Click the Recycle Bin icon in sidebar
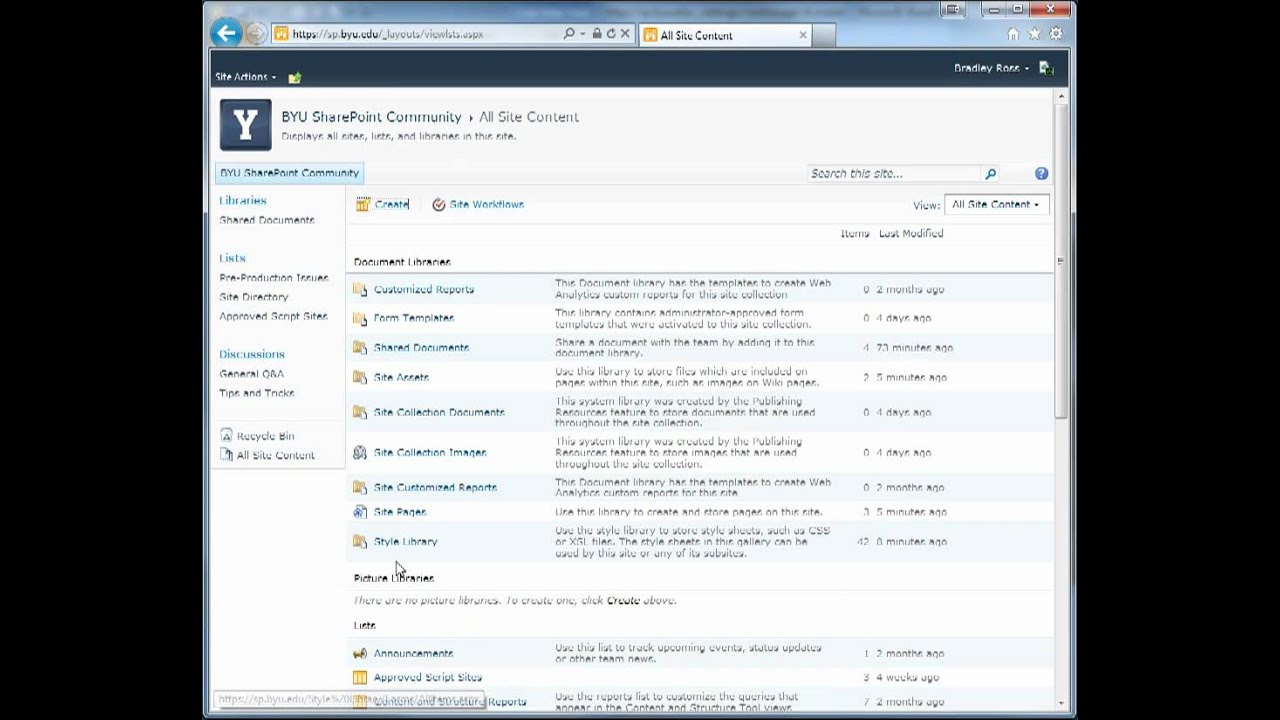Screen dimensions: 1280x720 point(226,436)
